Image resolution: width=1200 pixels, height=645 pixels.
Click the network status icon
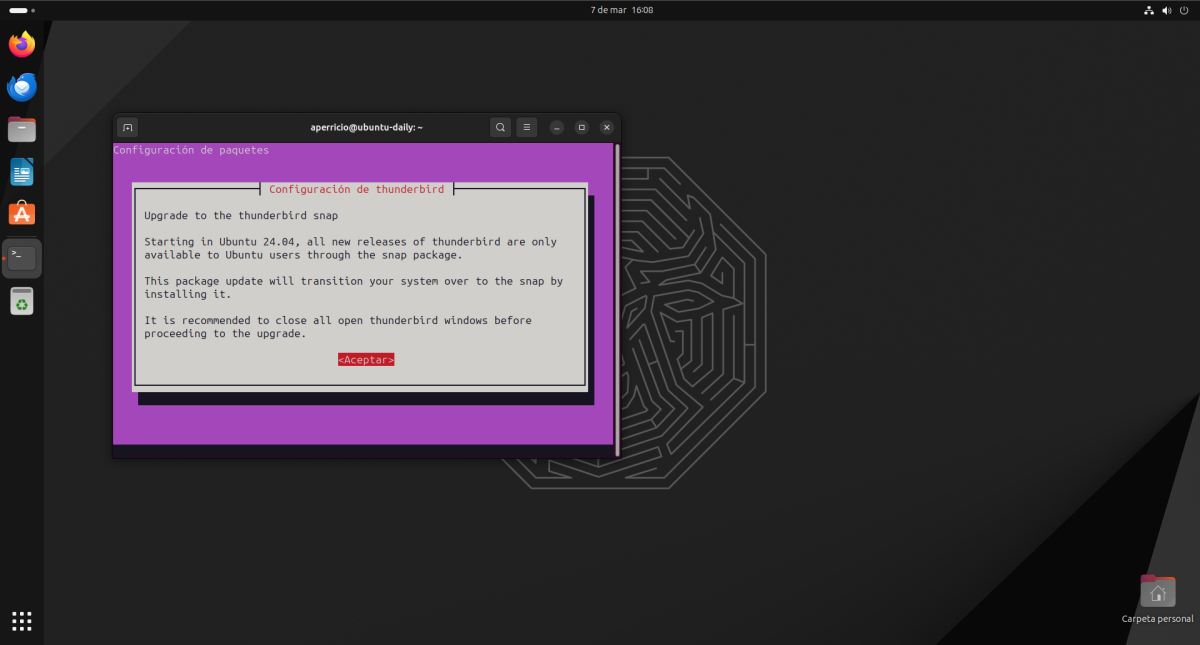[1148, 10]
